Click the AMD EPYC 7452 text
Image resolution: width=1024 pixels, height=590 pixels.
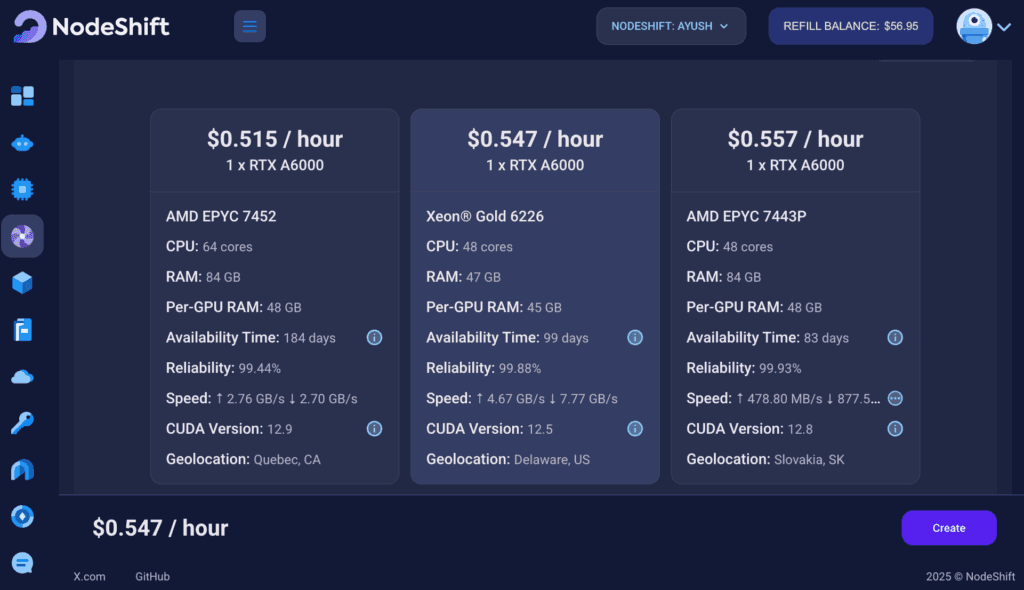(221, 216)
